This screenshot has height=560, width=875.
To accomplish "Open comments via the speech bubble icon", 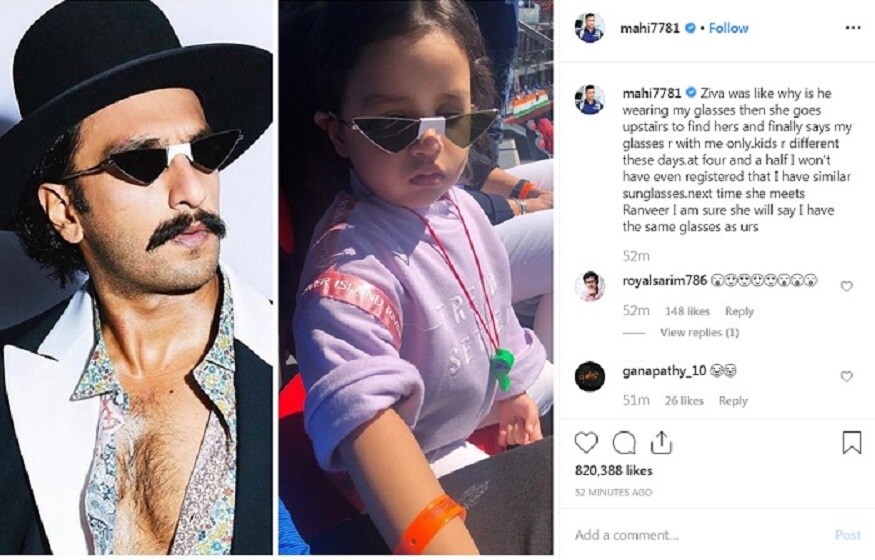I will pyautogui.click(x=623, y=443).
